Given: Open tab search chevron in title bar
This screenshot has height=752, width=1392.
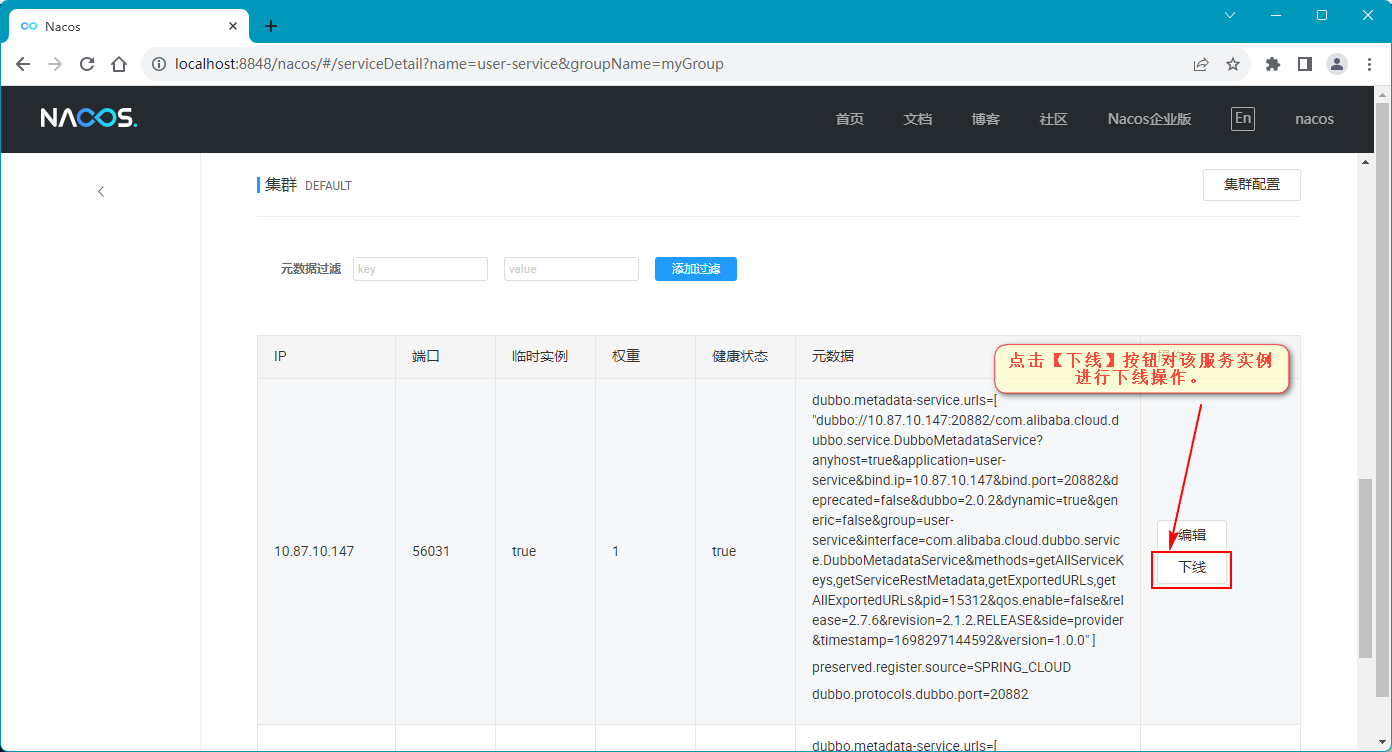Looking at the screenshot, I should point(1230,15).
